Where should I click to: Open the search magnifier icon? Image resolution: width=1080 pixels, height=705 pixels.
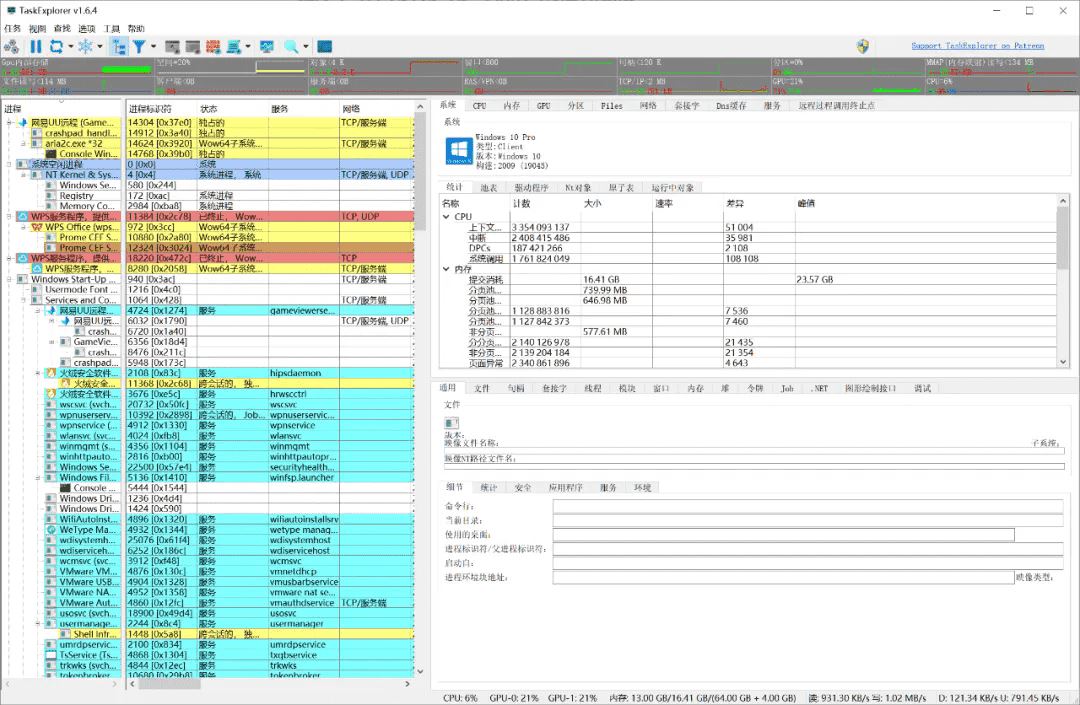click(x=291, y=47)
